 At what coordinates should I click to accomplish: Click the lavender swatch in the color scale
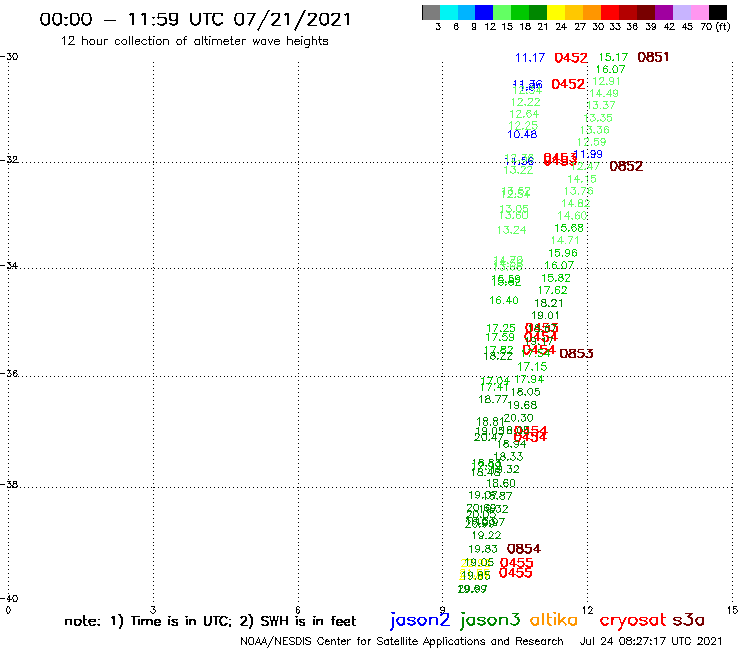tap(681, 12)
